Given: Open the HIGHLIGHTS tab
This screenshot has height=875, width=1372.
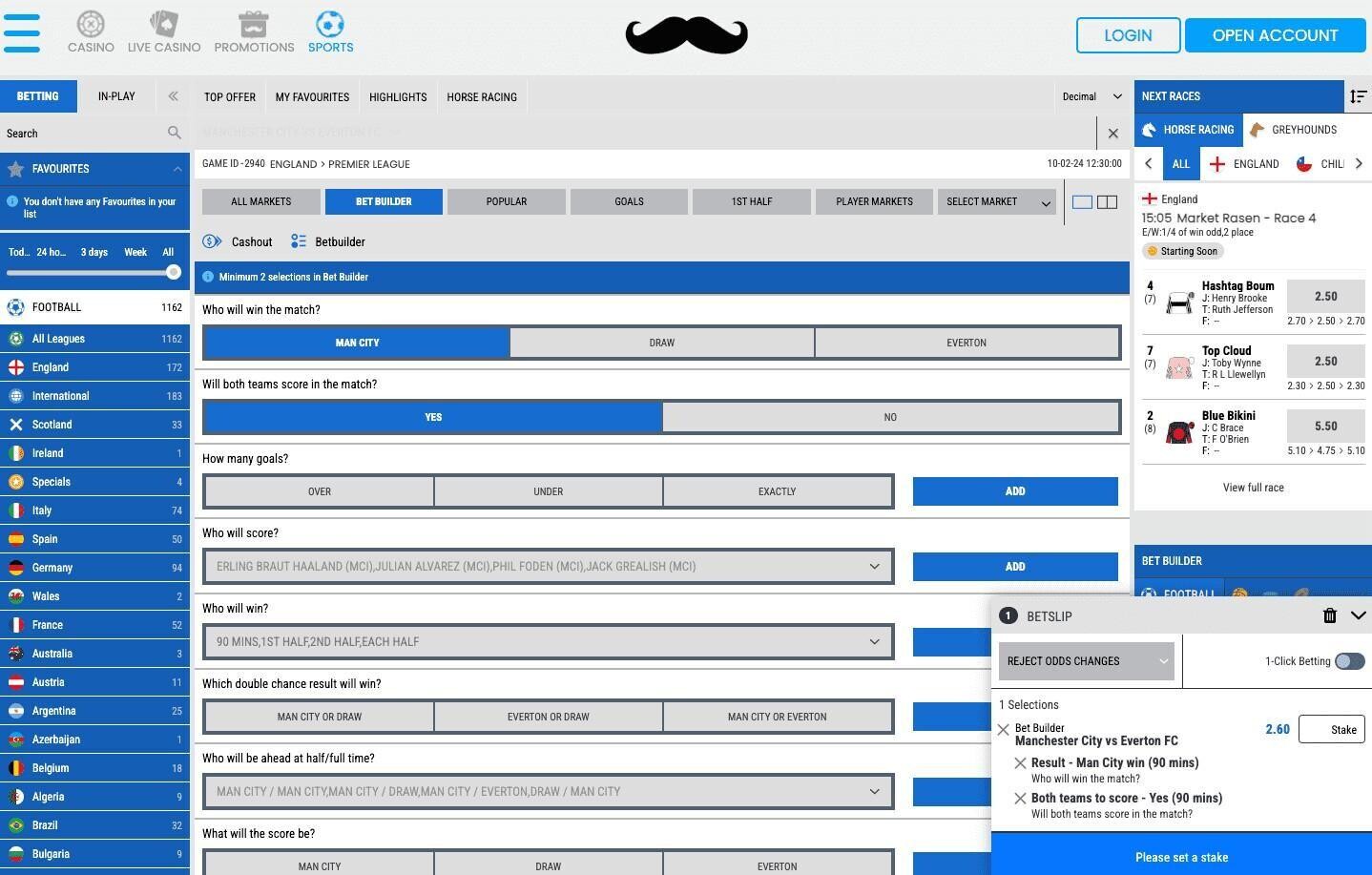Looking at the screenshot, I should [398, 97].
